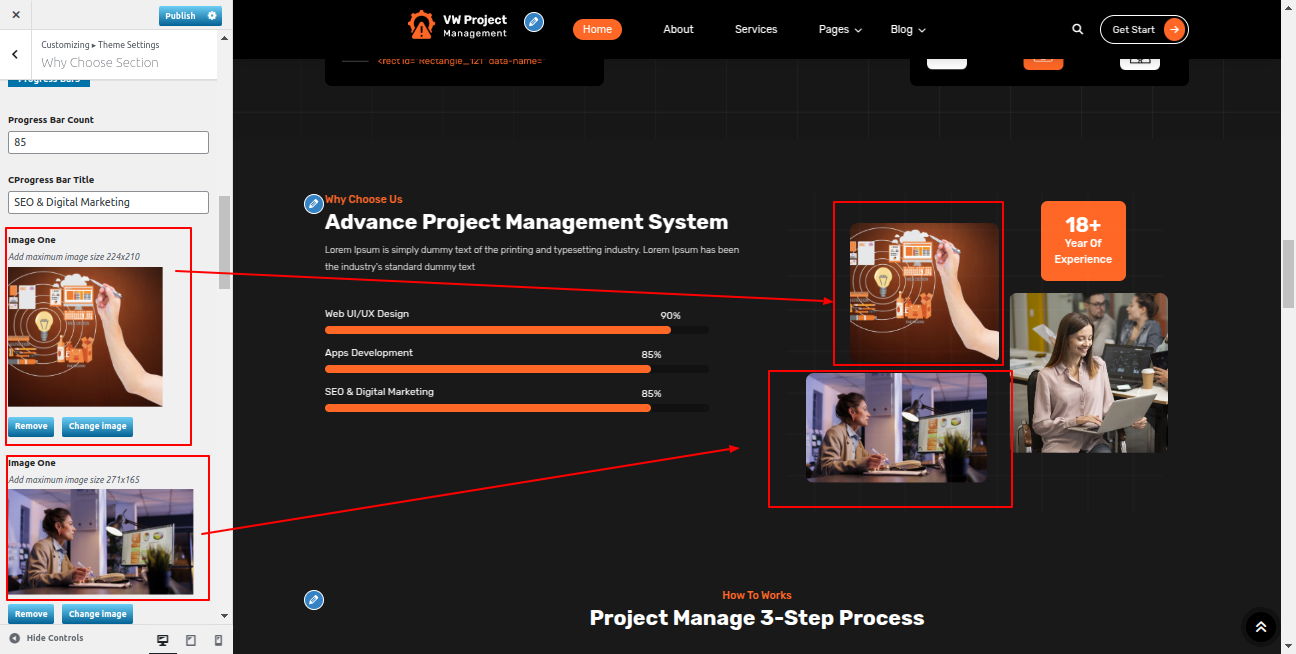Expand the Pages dropdown menu
The width and height of the screenshot is (1296, 654).
pos(840,30)
